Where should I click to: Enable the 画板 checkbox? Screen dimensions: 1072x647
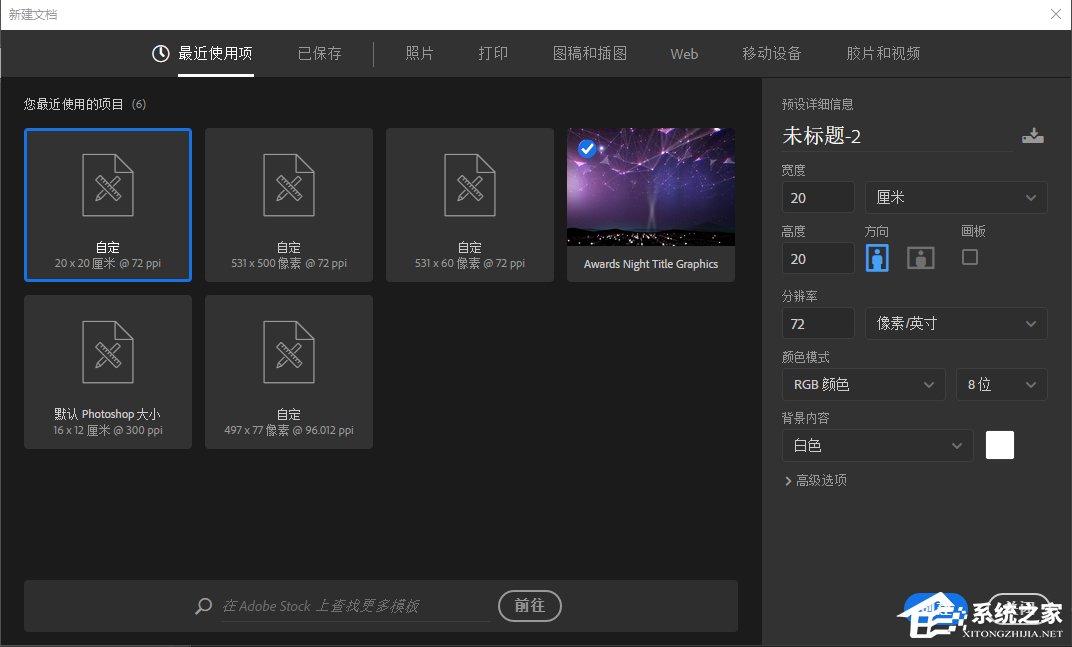pyautogui.click(x=969, y=257)
